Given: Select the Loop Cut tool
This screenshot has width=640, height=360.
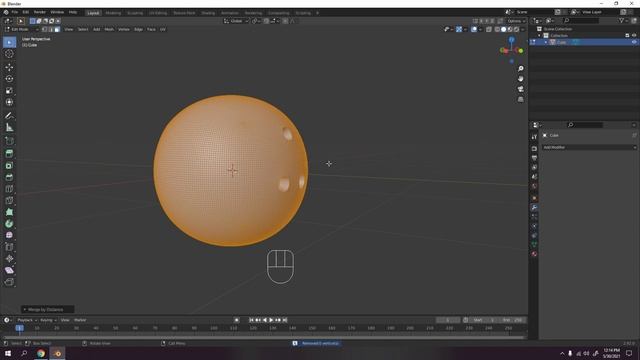Looking at the screenshot, I should (9, 189).
